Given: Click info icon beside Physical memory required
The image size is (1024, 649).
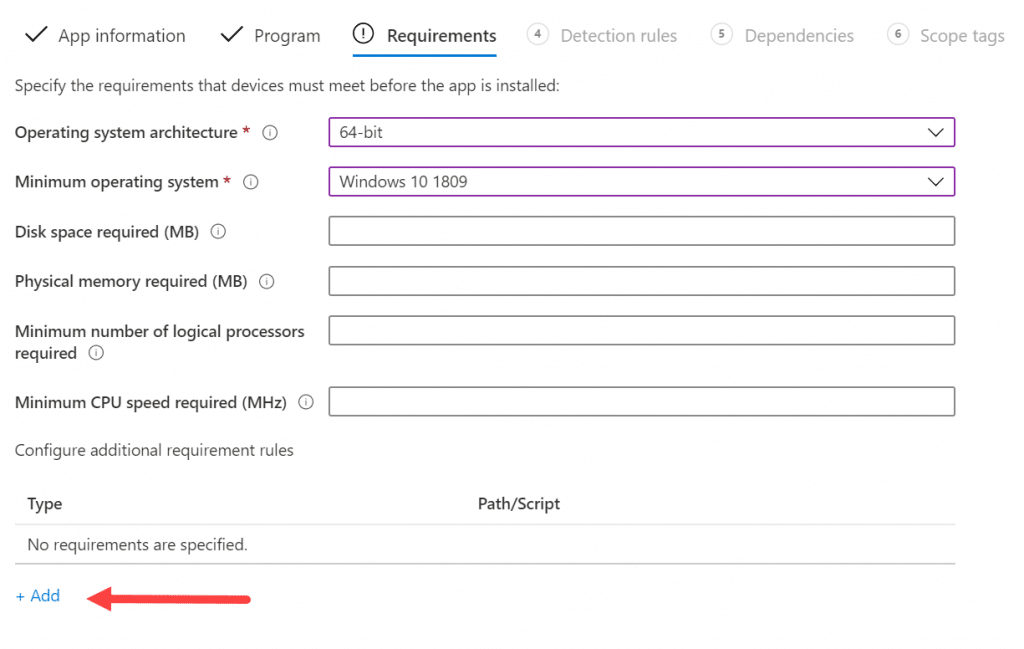Looking at the screenshot, I should click(266, 281).
